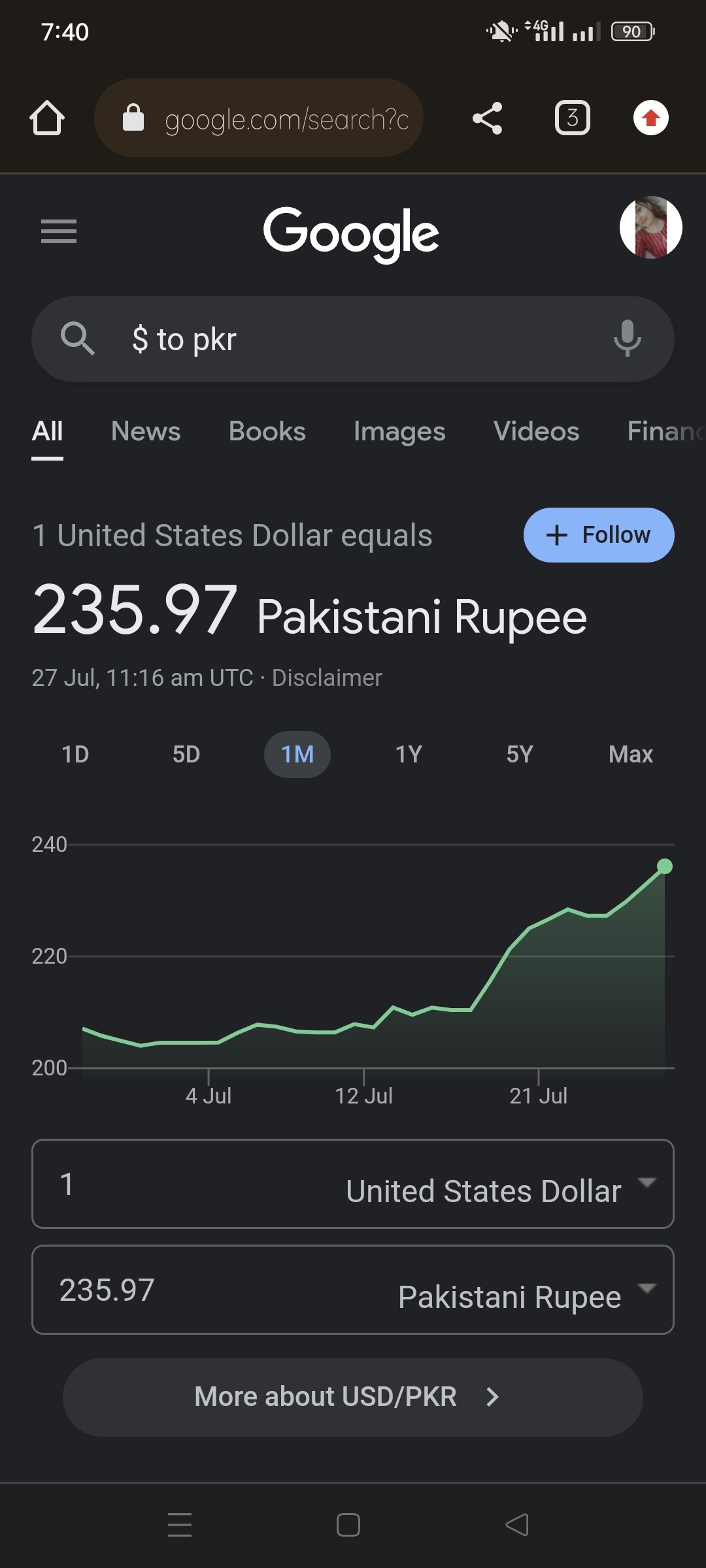The image size is (706, 1568).
Task: Tap the red upward arrow update icon
Action: click(x=650, y=118)
